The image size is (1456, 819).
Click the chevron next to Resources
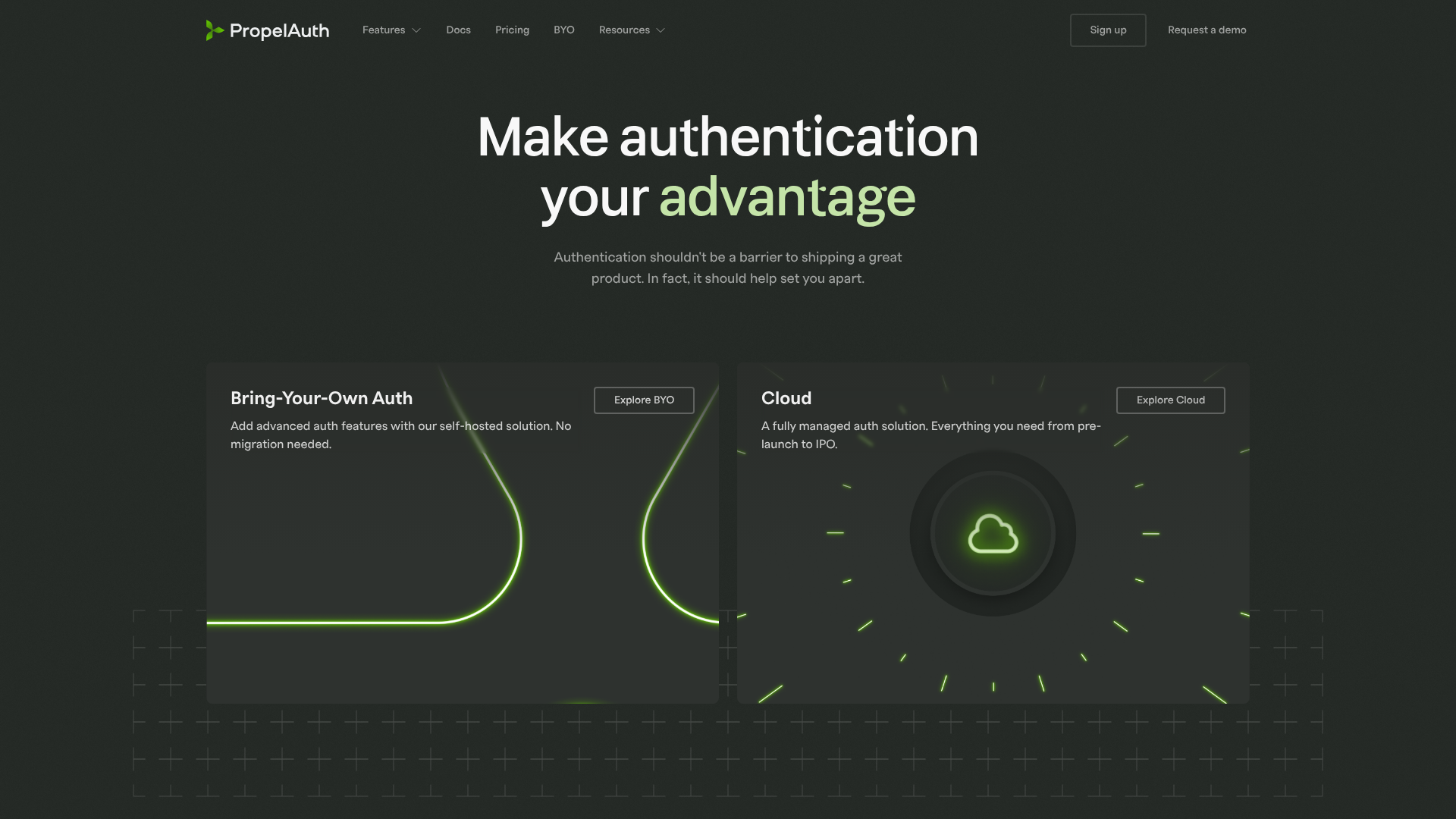659,30
